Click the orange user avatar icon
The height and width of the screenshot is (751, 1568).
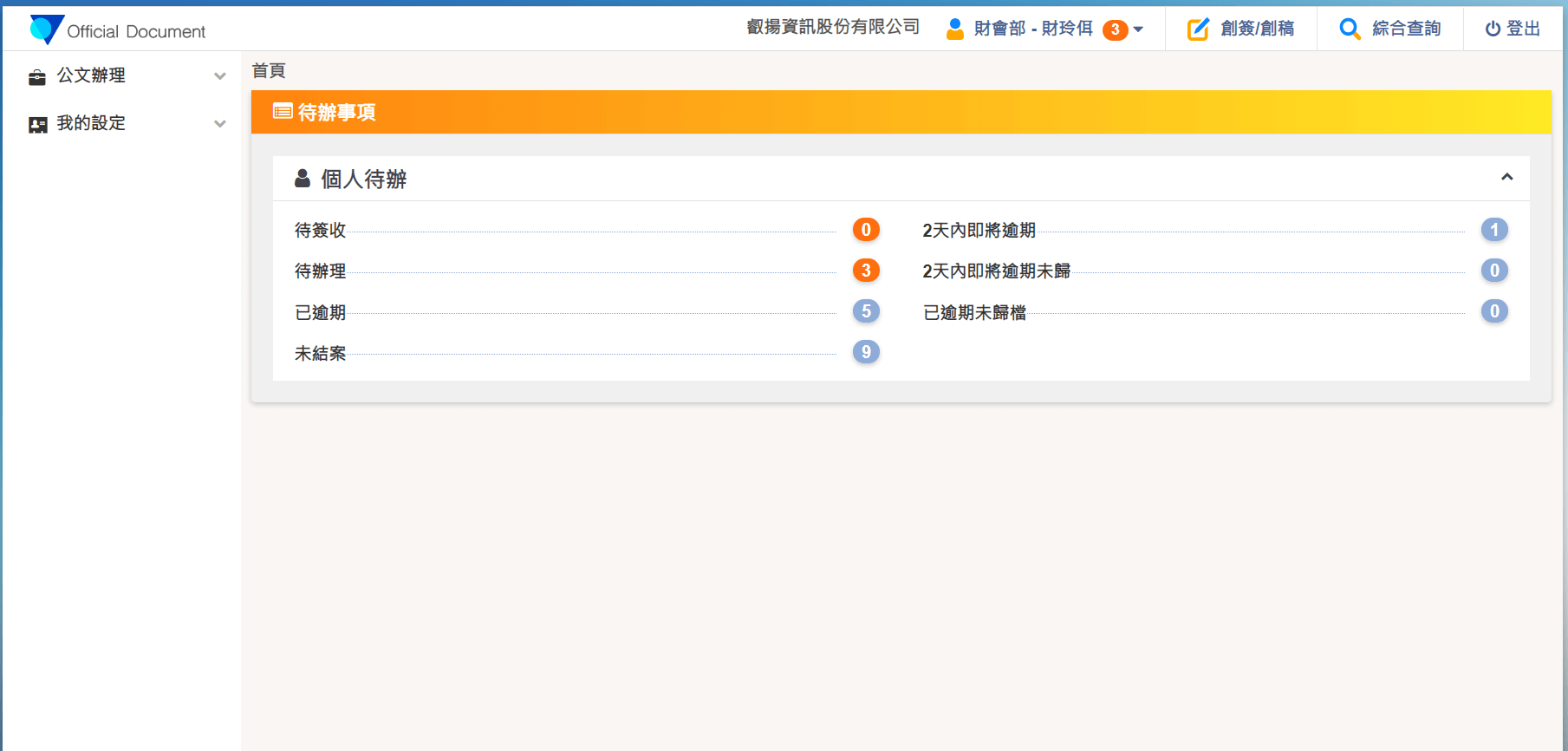(x=954, y=29)
